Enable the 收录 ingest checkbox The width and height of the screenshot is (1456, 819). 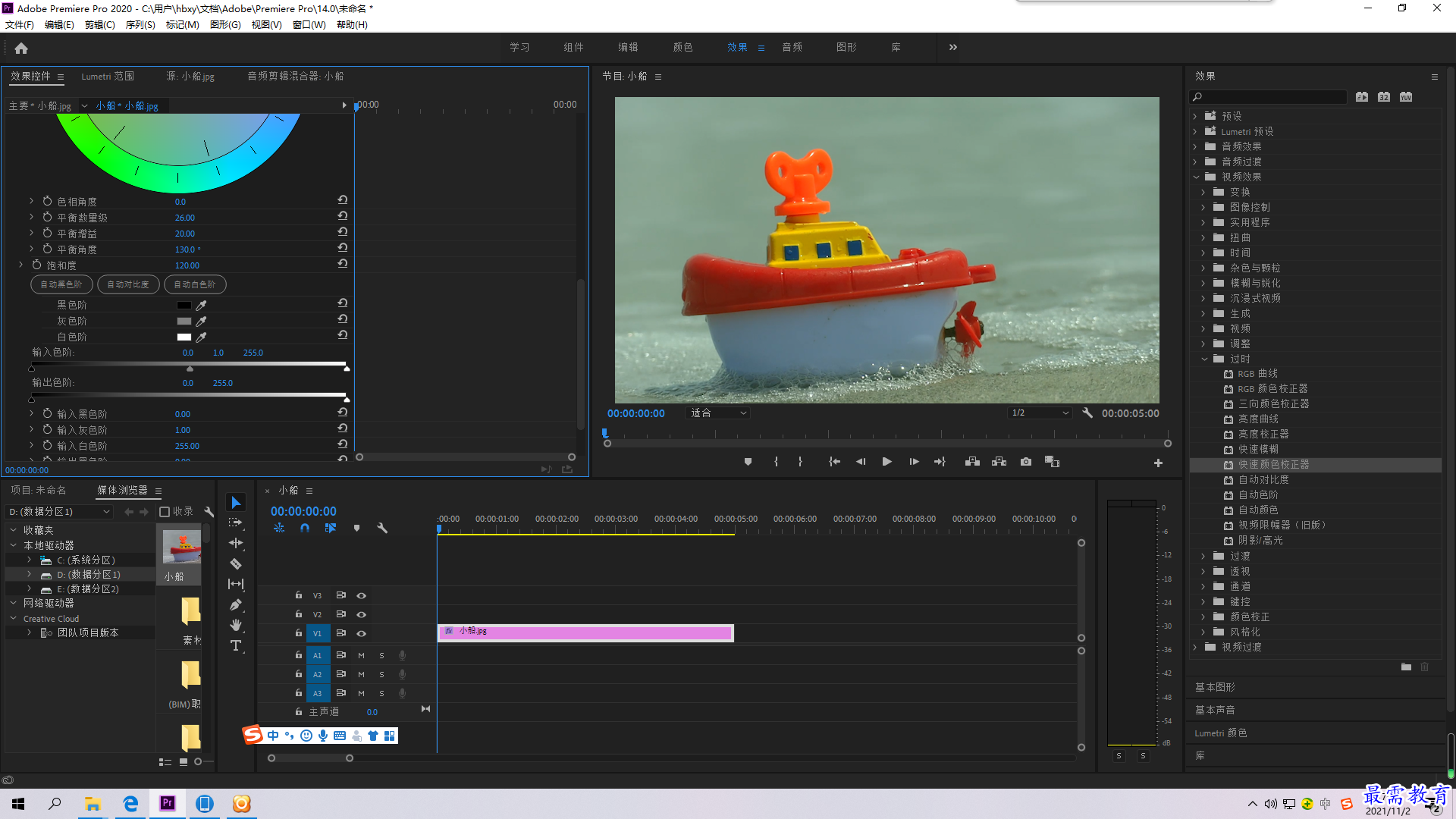point(165,512)
